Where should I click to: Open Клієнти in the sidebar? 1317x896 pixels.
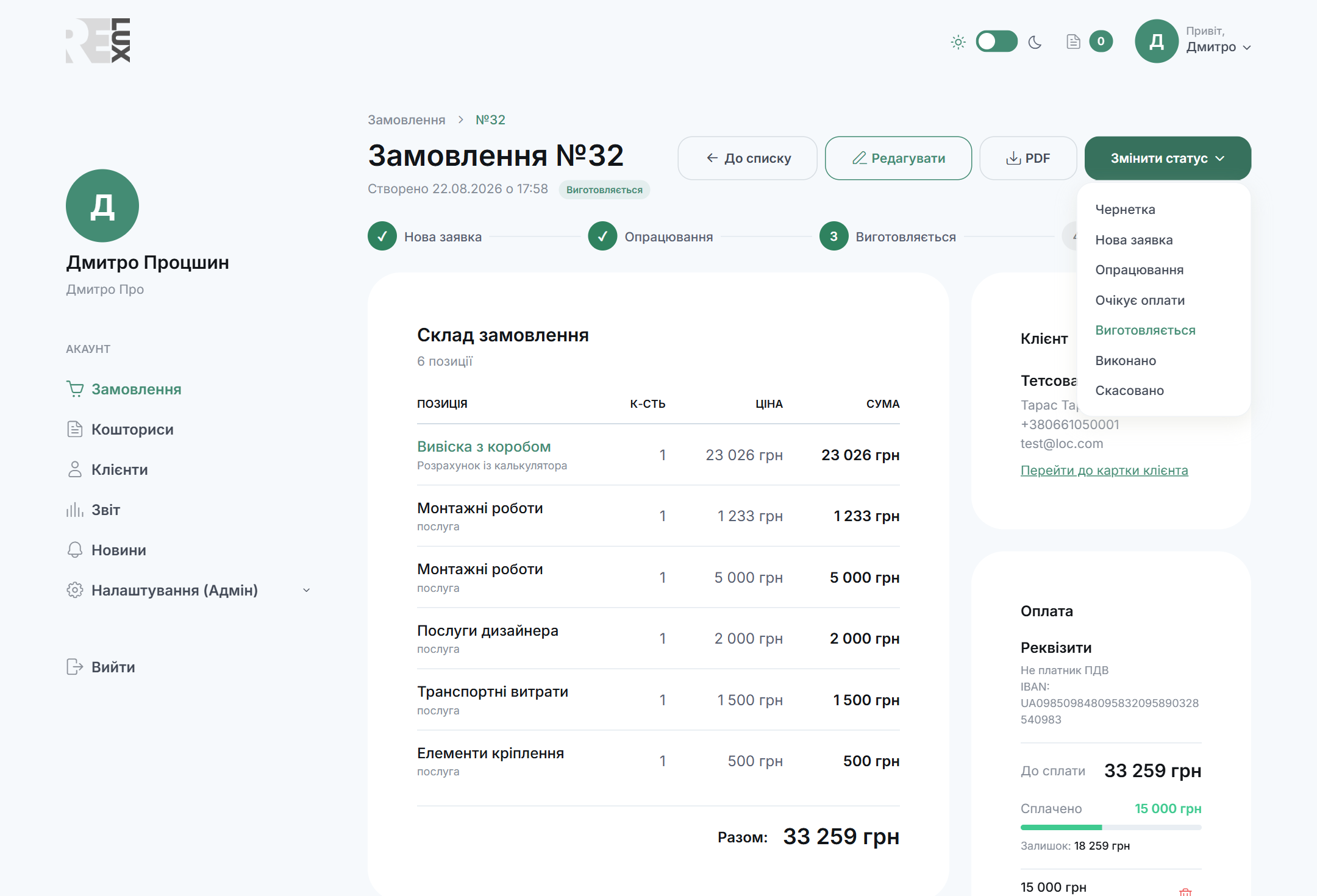[x=107, y=469]
